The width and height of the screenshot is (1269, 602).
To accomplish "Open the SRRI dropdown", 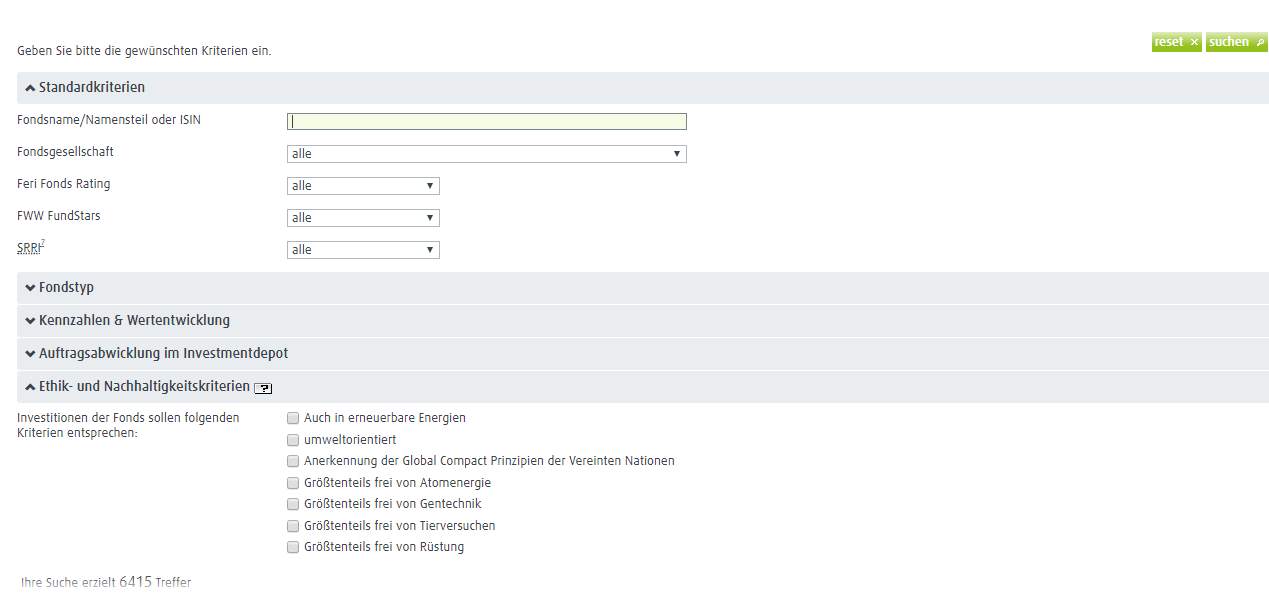I will (363, 250).
